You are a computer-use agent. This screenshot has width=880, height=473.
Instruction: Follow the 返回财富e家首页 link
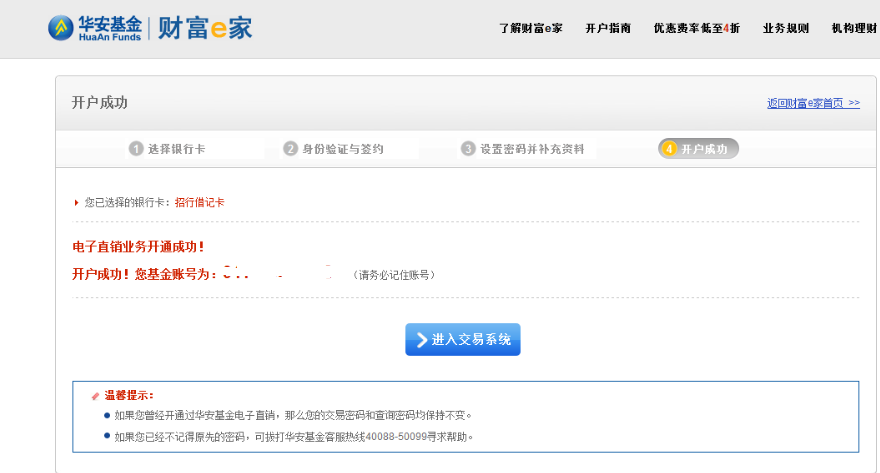(x=812, y=103)
